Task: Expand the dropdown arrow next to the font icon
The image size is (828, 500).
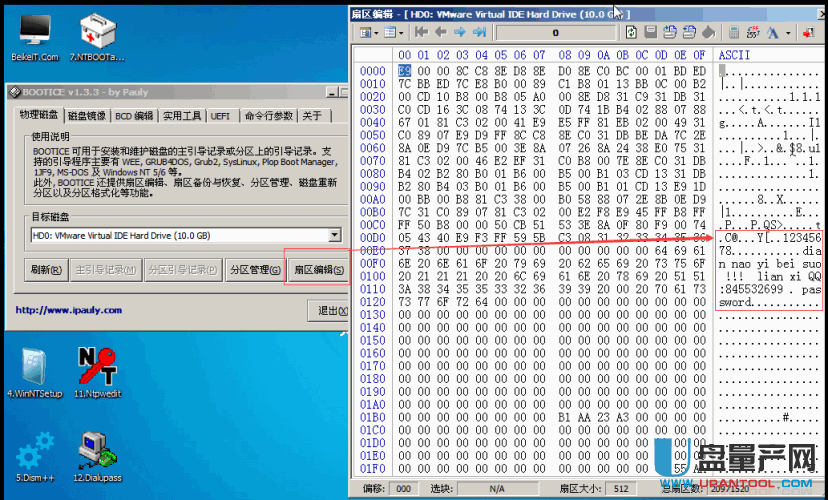Action: tap(787, 33)
